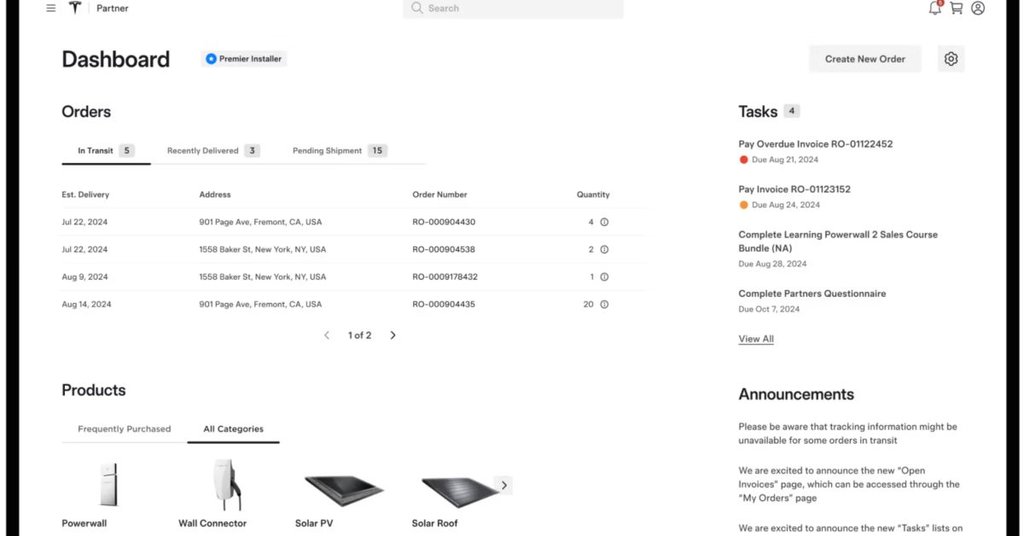Switch to Frequently Purchased tab
Image resolution: width=1024 pixels, height=536 pixels.
[x=124, y=429]
